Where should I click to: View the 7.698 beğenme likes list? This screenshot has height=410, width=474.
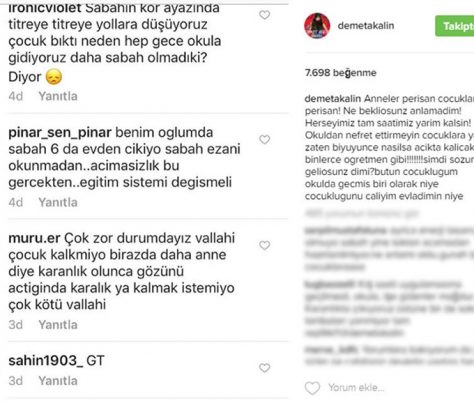coord(340,73)
